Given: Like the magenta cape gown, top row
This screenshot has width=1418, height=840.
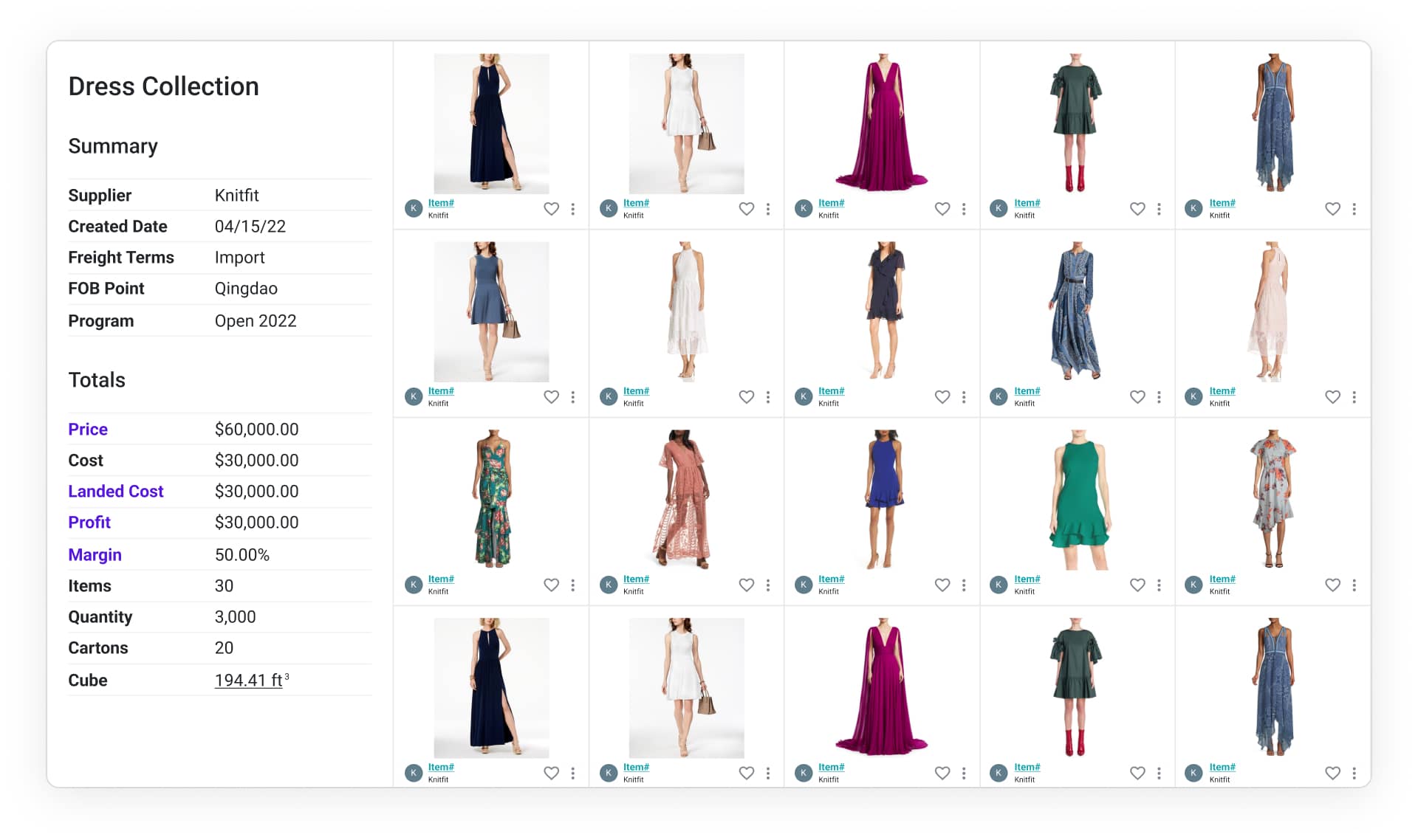Looking at the screenshot, I should click(942, 209).
